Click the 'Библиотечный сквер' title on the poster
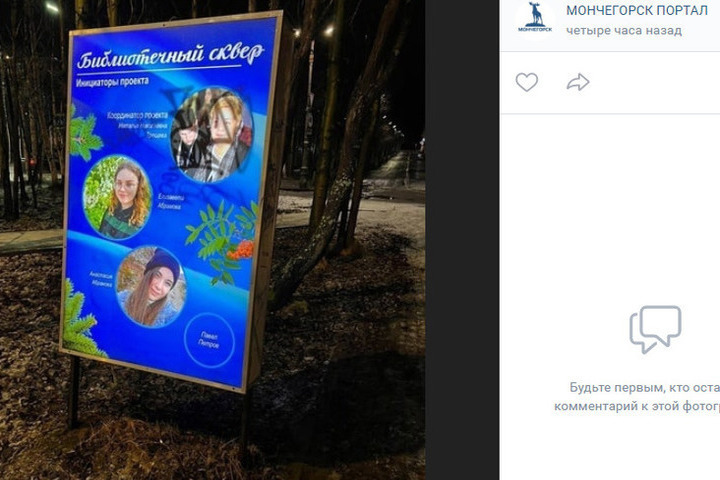 (170, 56)
